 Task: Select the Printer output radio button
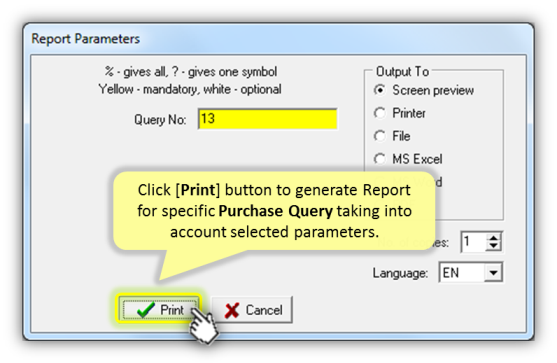[380, 113]
